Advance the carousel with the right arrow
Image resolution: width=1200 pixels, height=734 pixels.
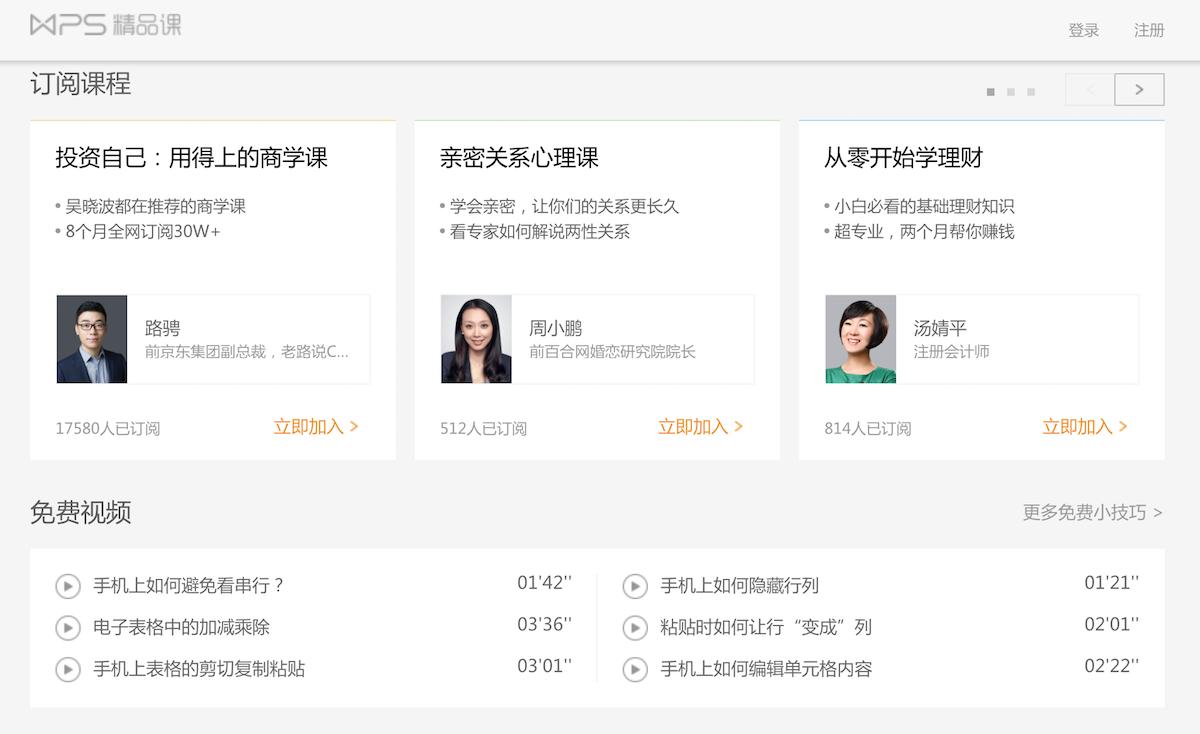[1139, 88]
